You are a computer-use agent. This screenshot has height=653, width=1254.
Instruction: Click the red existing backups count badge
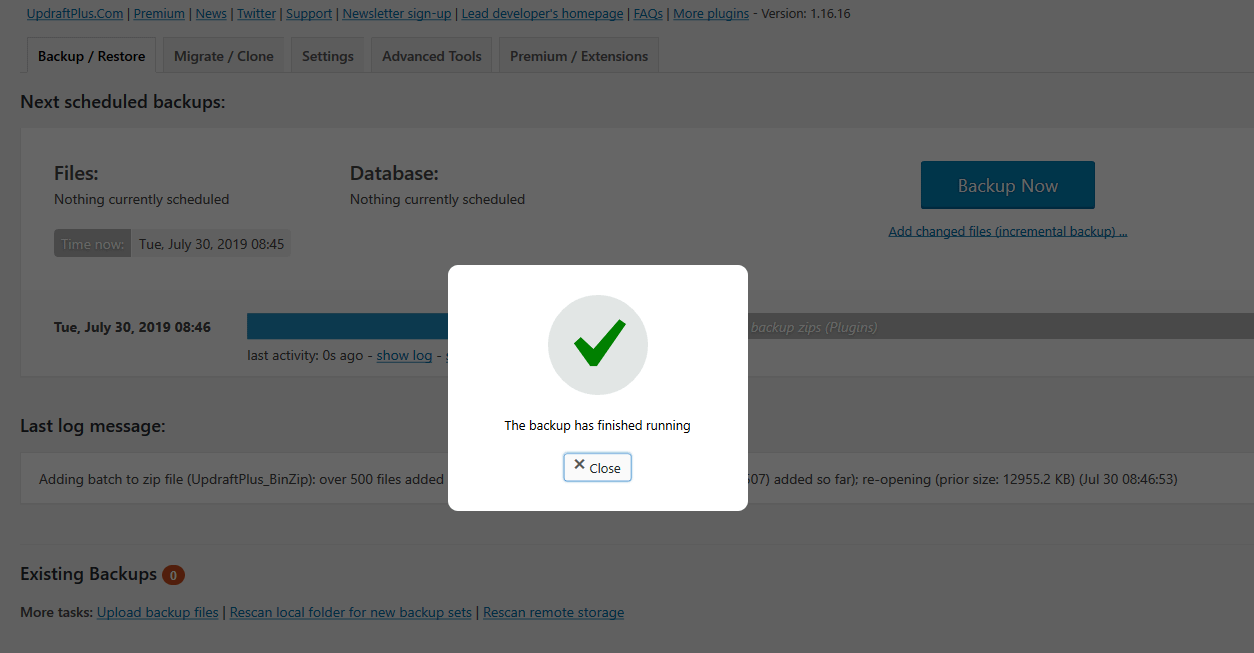pos(173,575)
